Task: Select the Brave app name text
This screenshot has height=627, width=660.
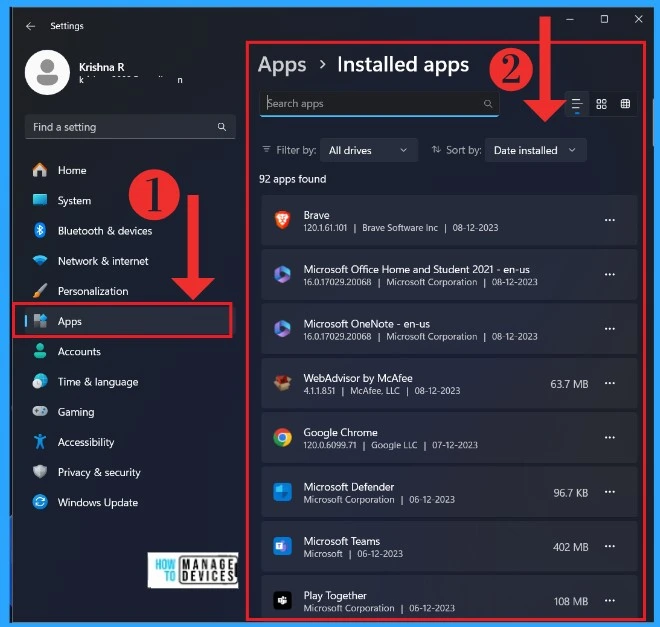Action: click(317, 215)
